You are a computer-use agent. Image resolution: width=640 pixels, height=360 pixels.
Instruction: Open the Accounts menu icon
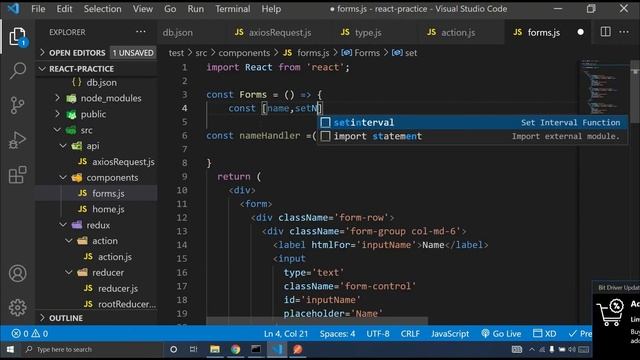point(18,273)
